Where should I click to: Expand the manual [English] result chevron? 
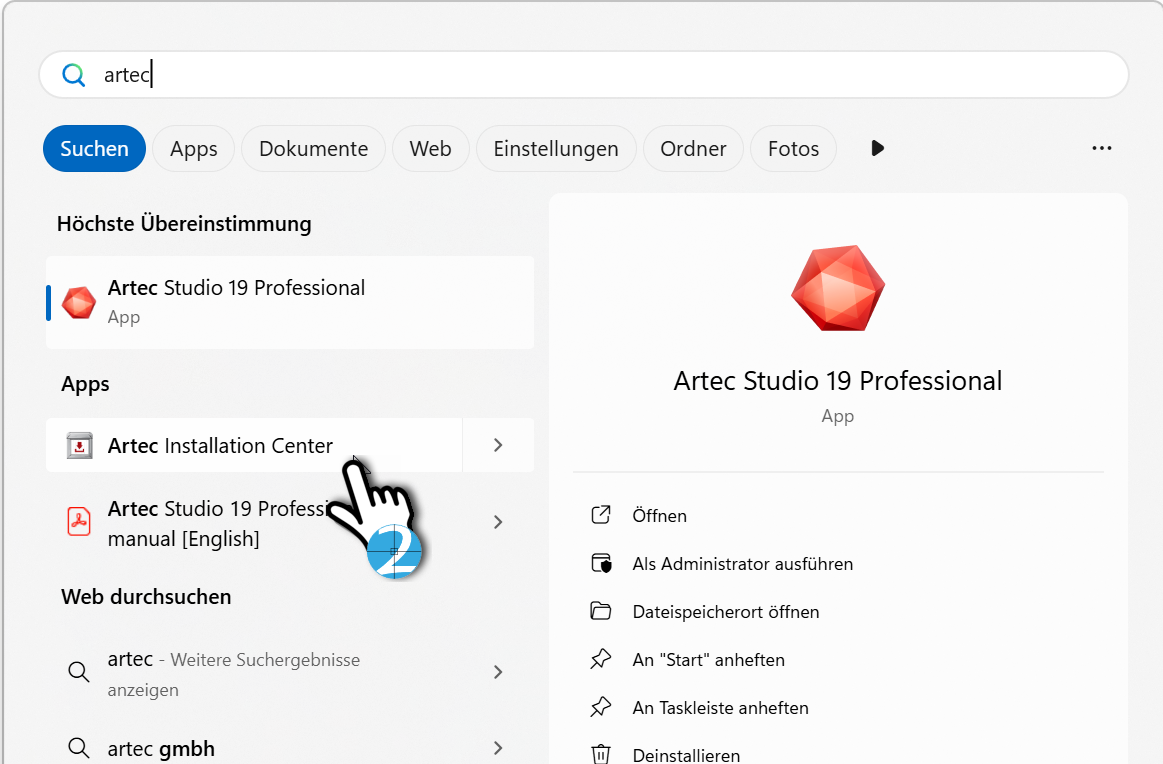coord(498,522)
